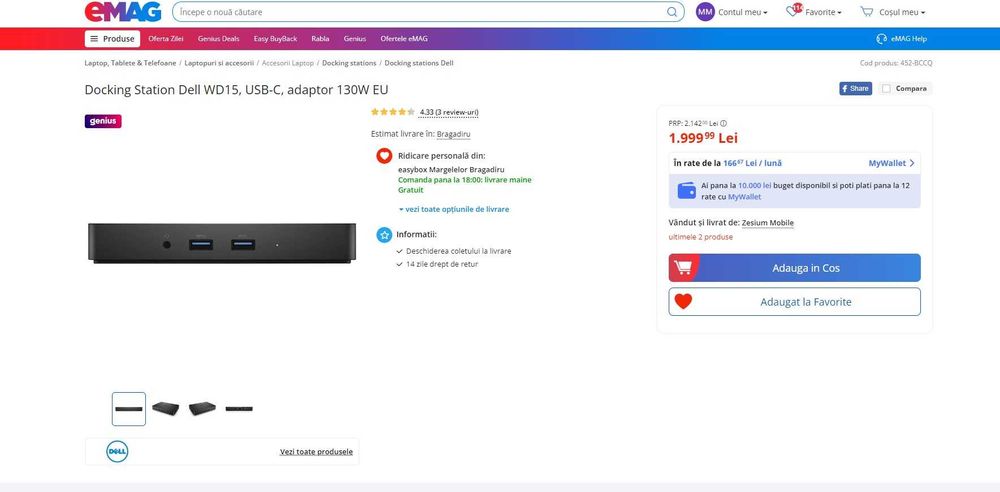Image resolution: width=1000 pixels, height=492 pixels.
Task: Click the blue star Informatii icon
Action: point(384,235)
